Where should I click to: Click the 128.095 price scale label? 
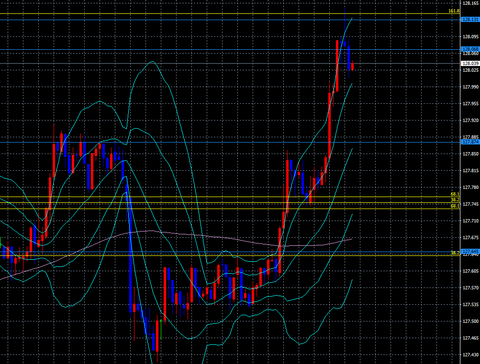470,37
